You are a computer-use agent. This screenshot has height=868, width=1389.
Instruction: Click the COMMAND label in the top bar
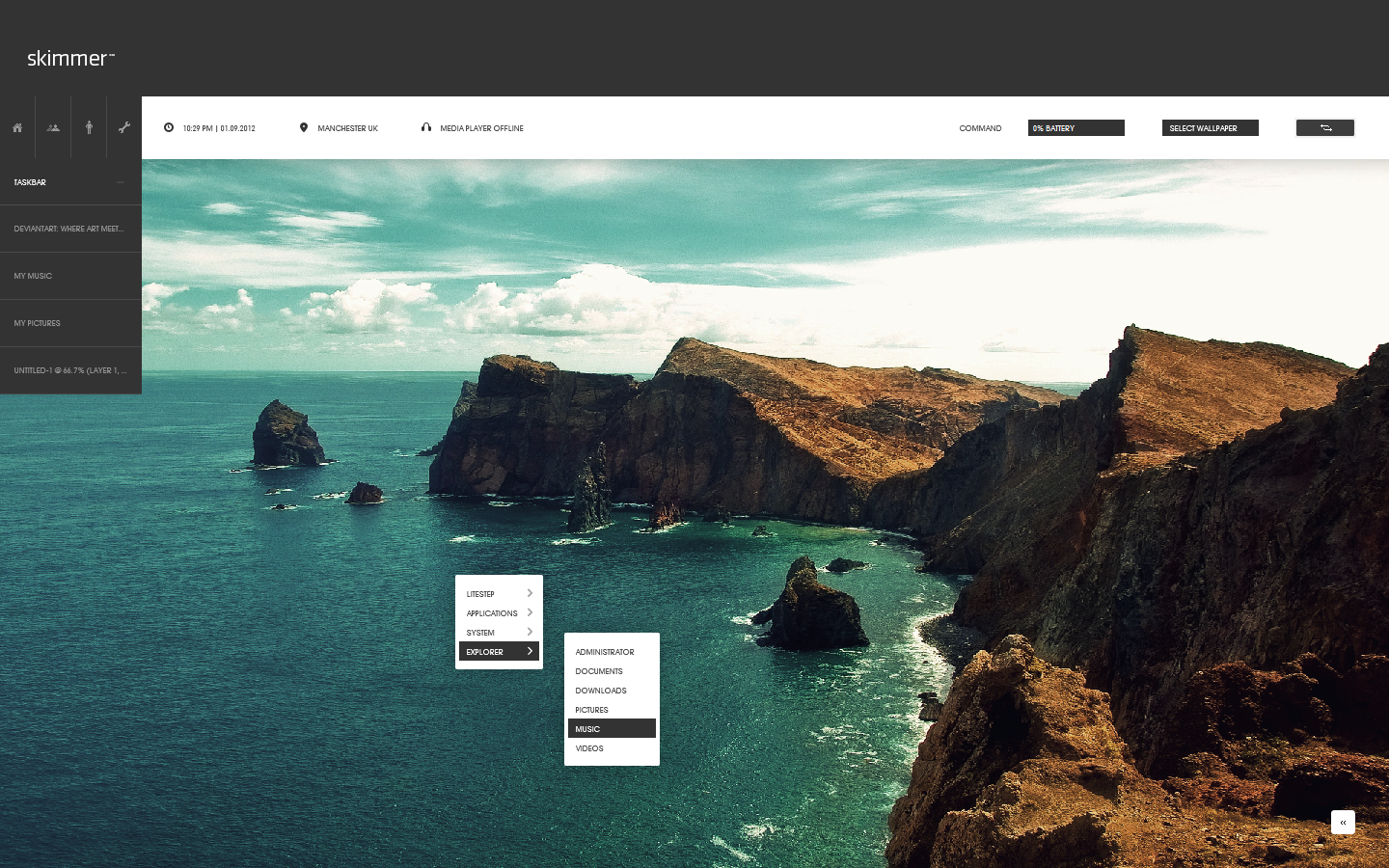point(980,127)
